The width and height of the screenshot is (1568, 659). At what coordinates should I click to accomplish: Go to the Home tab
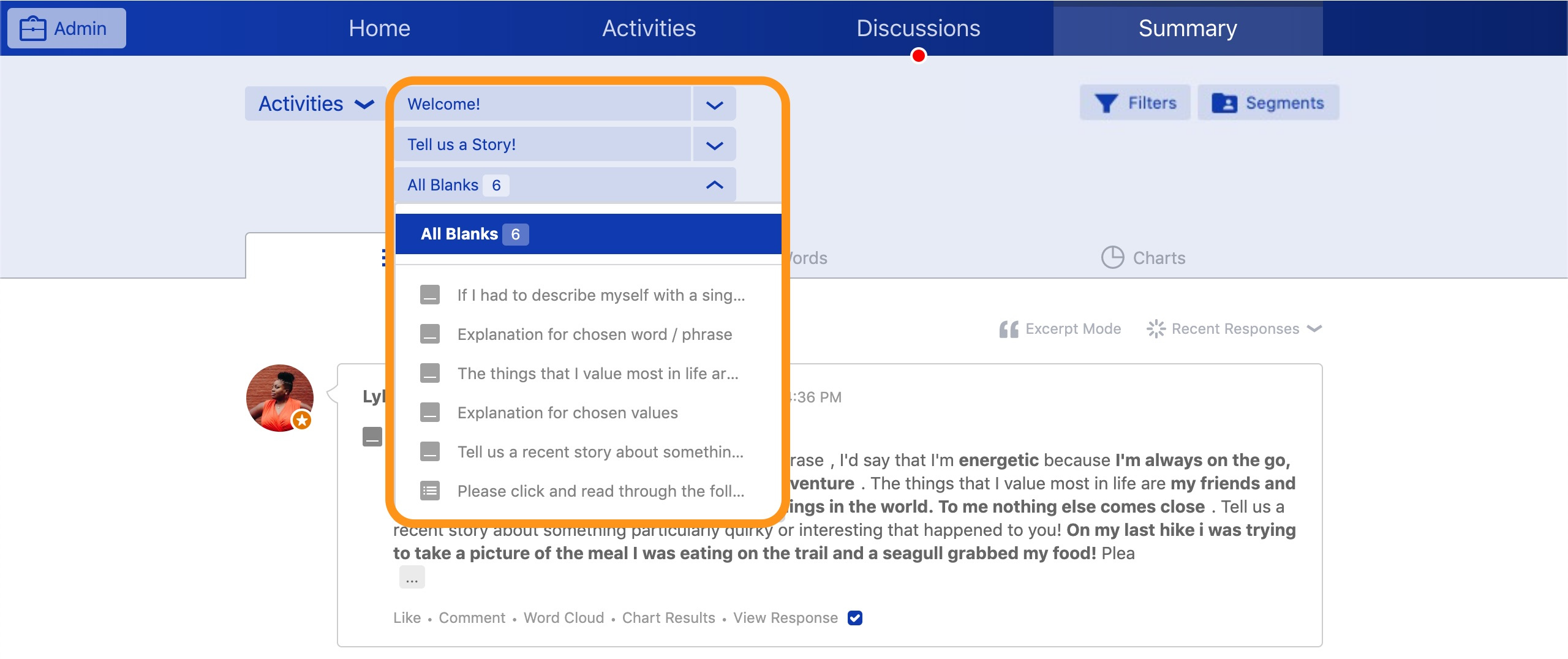[380, 28]
